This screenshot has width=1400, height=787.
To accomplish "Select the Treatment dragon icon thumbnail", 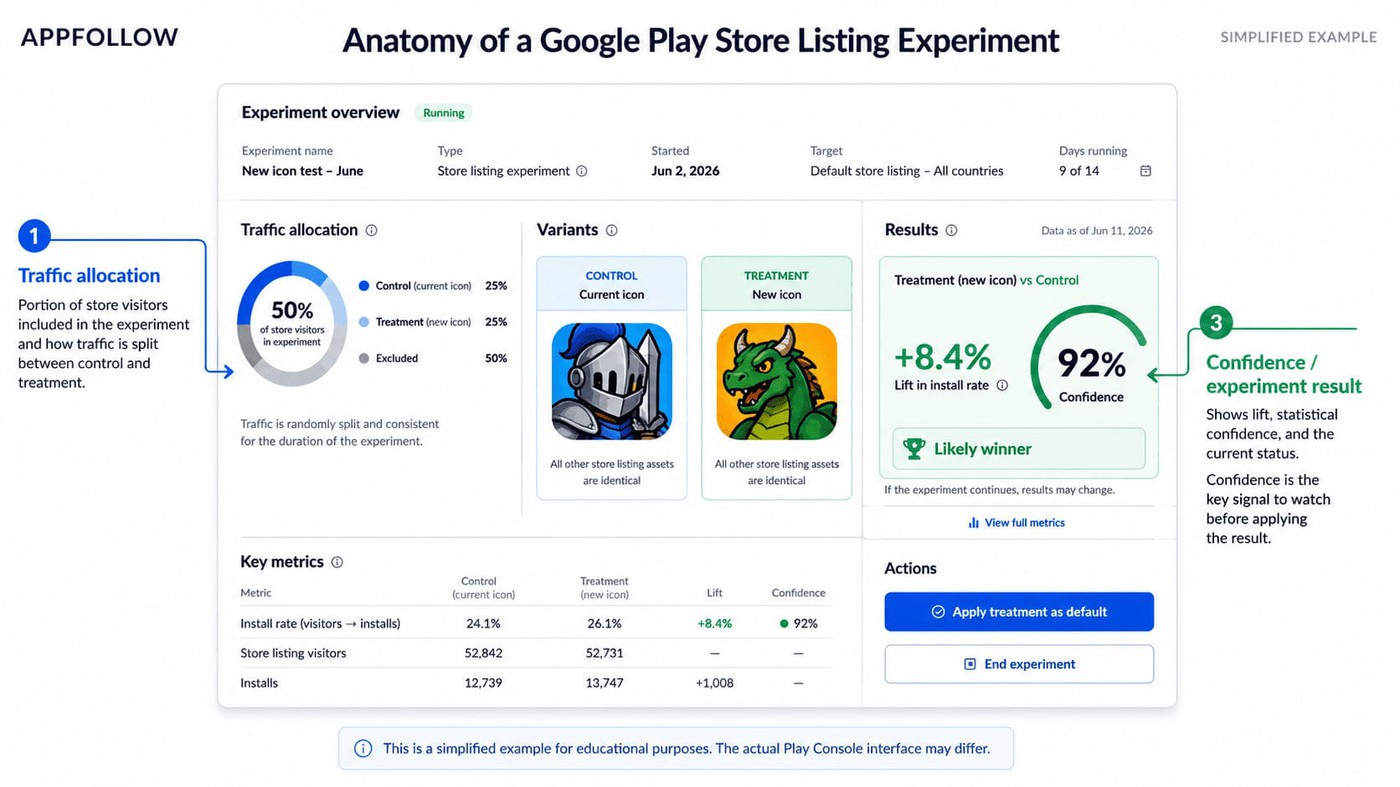I will tap(777, 381).
